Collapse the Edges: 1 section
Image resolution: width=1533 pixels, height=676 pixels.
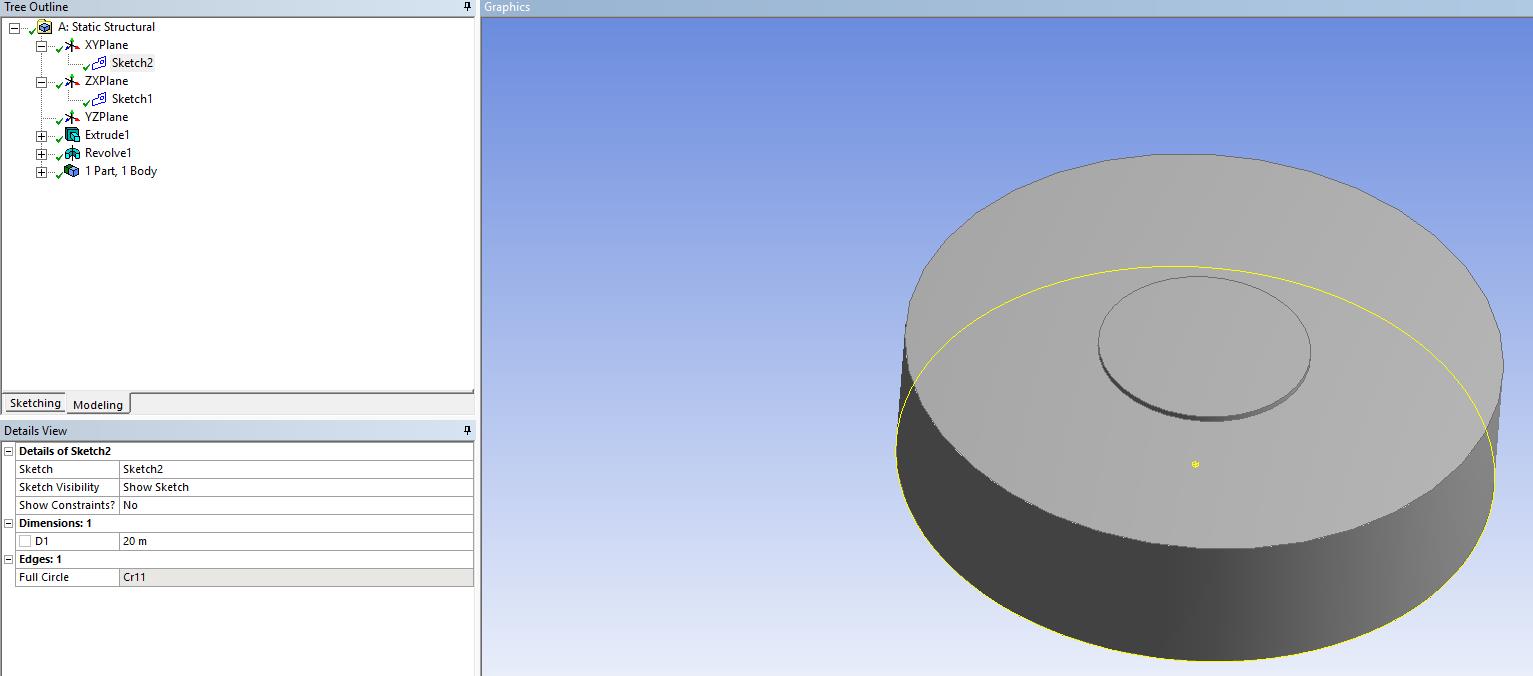click(9, 559)
